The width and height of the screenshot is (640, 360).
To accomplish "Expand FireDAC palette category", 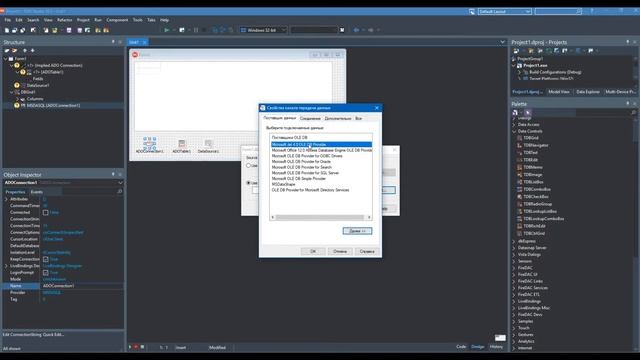I will coord(514,268).
